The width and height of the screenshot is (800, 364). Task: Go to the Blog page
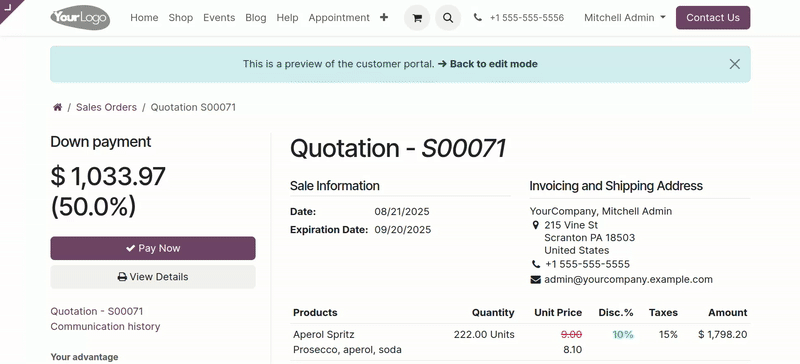click(x=256, y=17)
